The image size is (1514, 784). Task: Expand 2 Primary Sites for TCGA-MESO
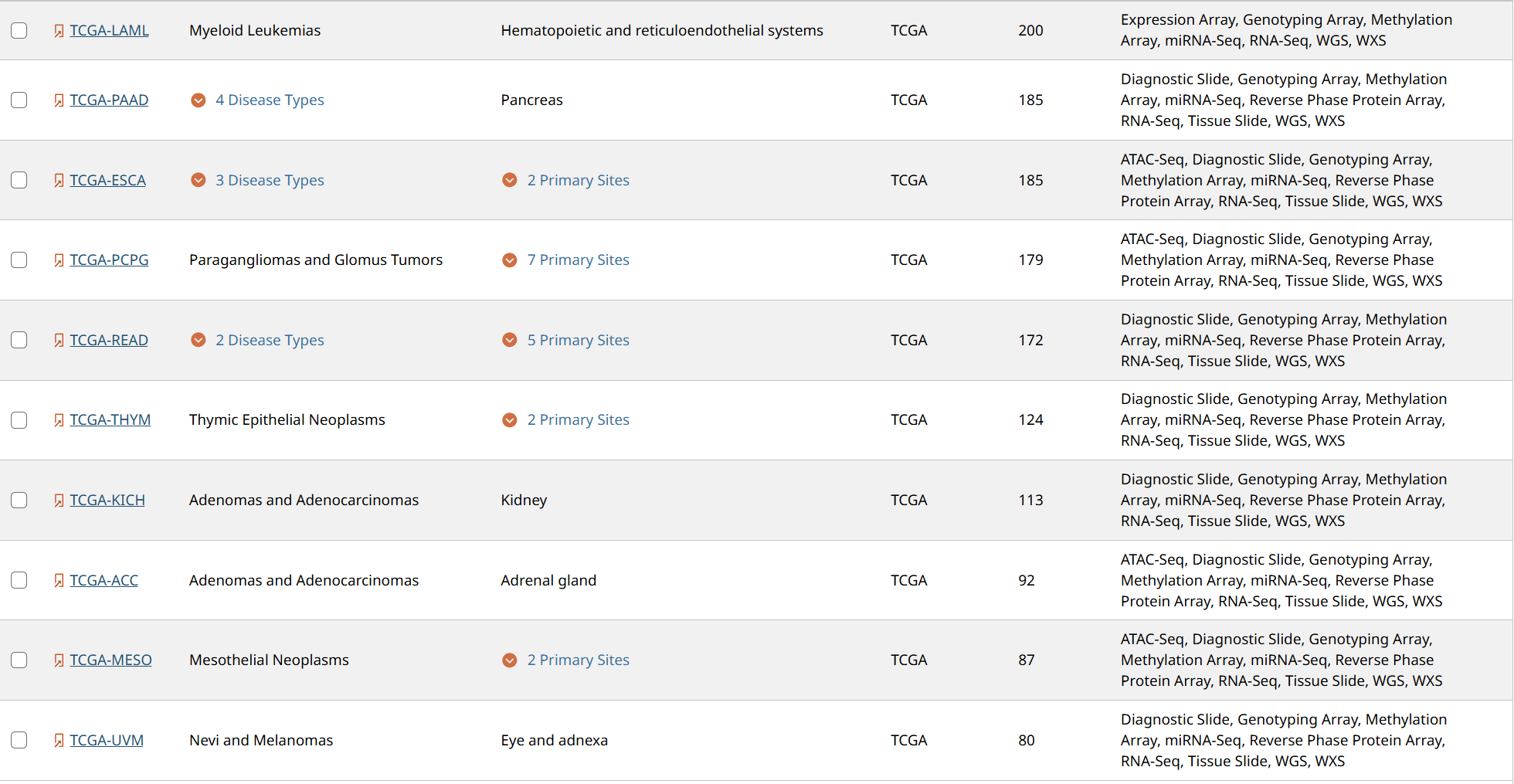coord(565,660)
